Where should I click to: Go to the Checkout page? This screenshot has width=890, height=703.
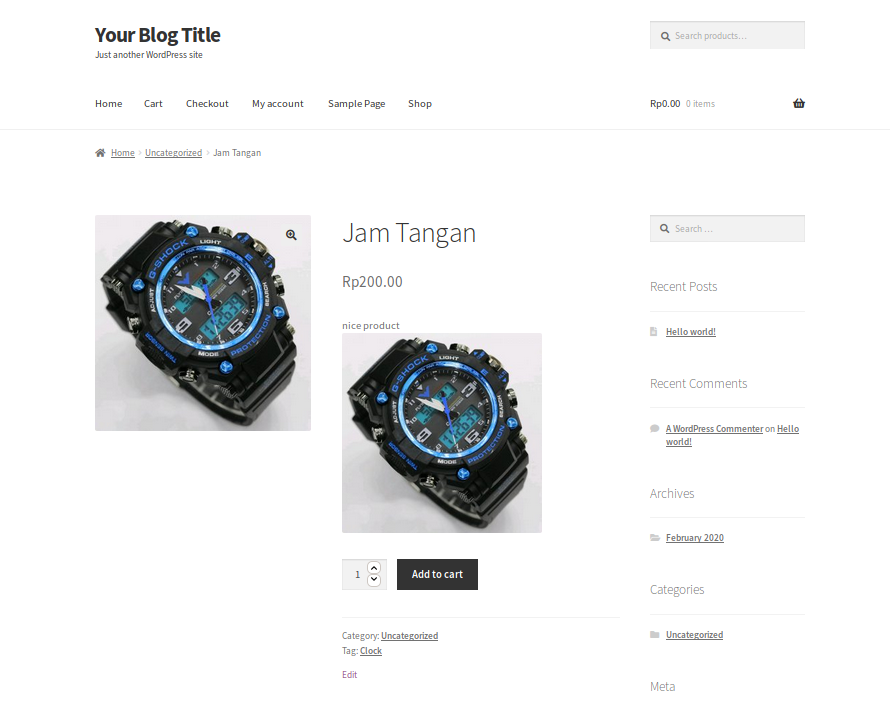[x=207, y=104]
